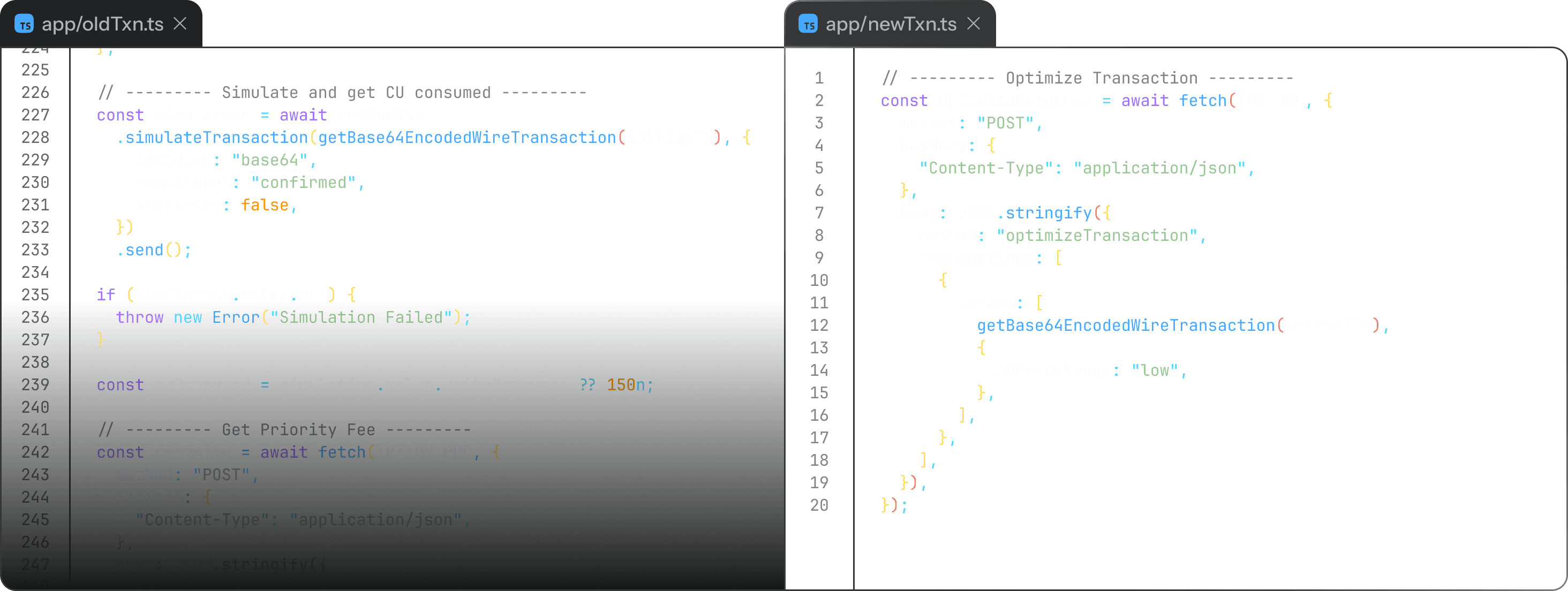
Task: Close the app/newTxn.ts tab
Action: coord(975,24)
